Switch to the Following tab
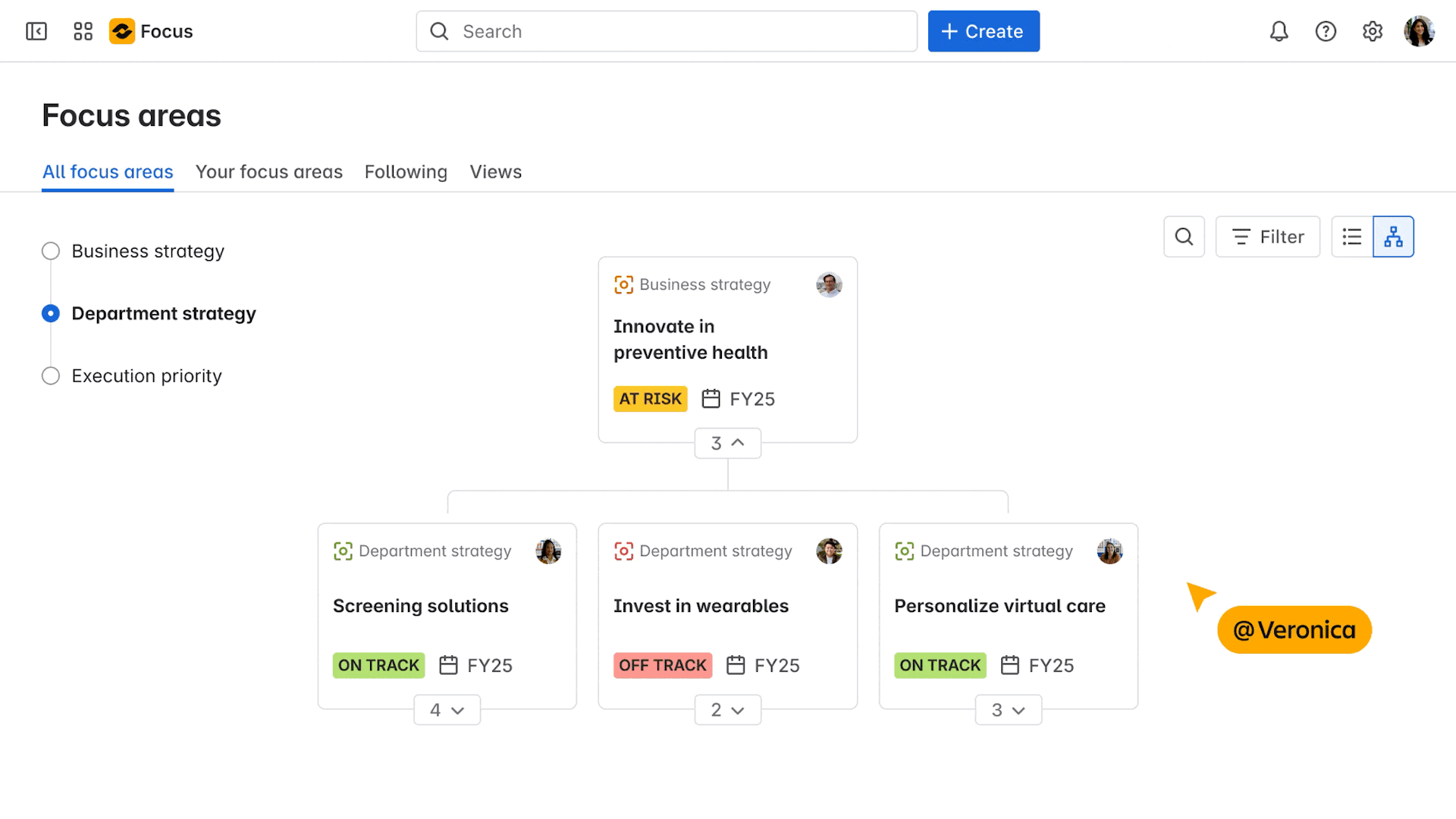 (406, 171)
